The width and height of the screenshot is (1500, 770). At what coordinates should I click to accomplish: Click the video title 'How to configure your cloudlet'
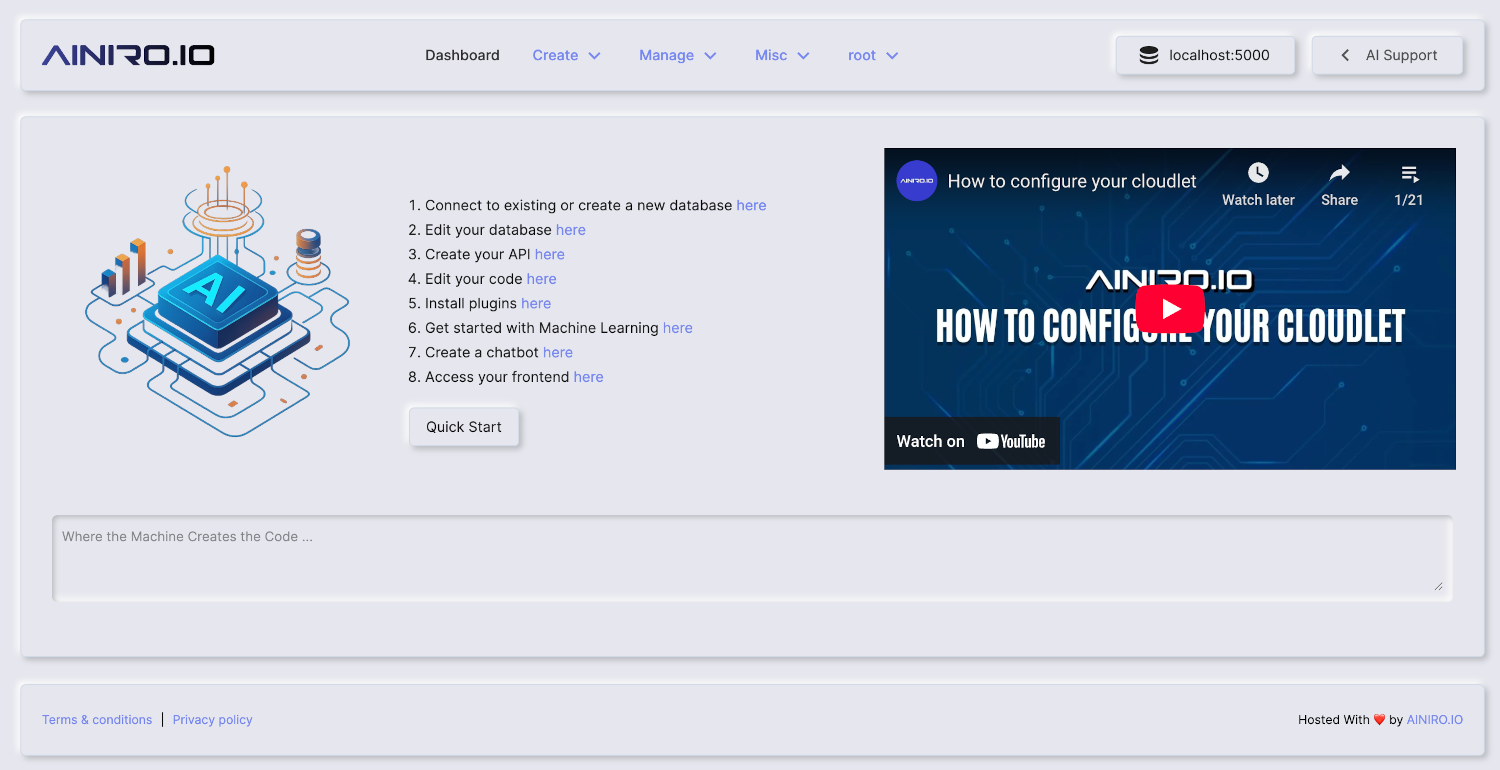pos(1072,181)
